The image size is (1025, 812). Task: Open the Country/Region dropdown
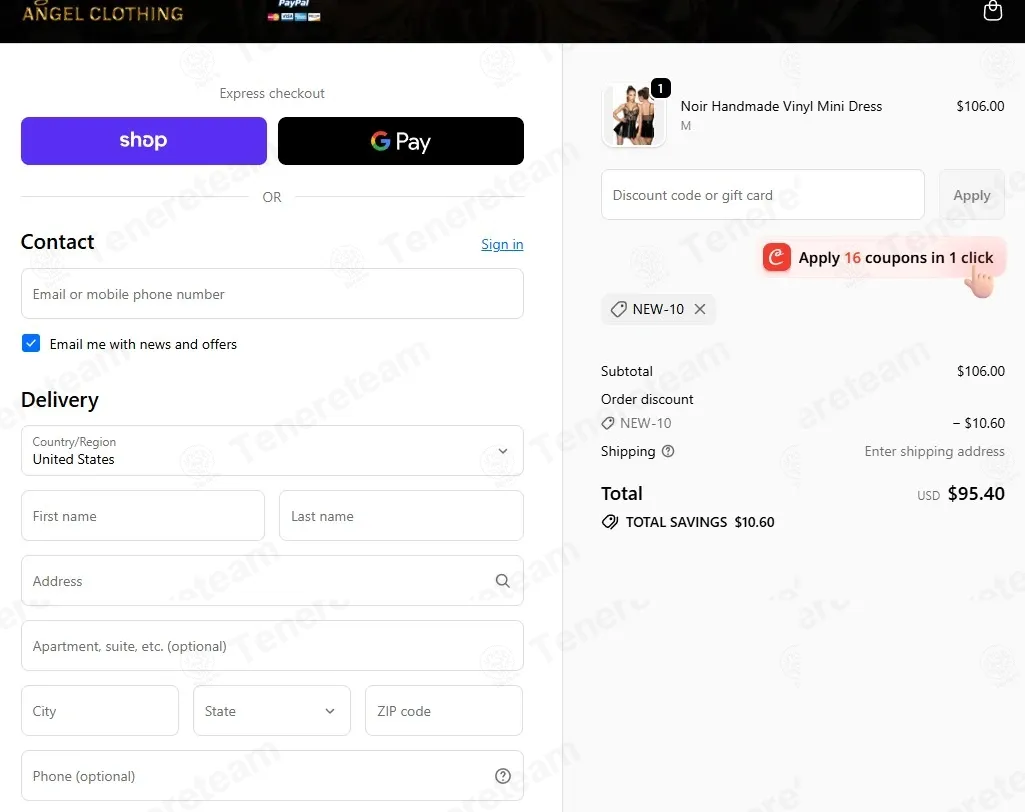pos(272,450)
